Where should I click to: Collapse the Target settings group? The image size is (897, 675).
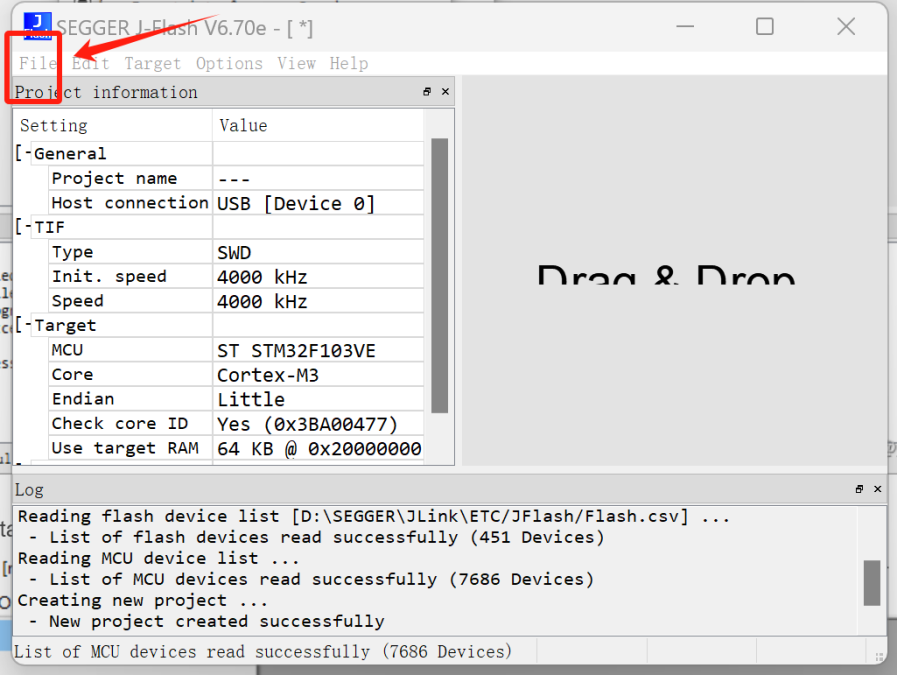pos(23,326)
